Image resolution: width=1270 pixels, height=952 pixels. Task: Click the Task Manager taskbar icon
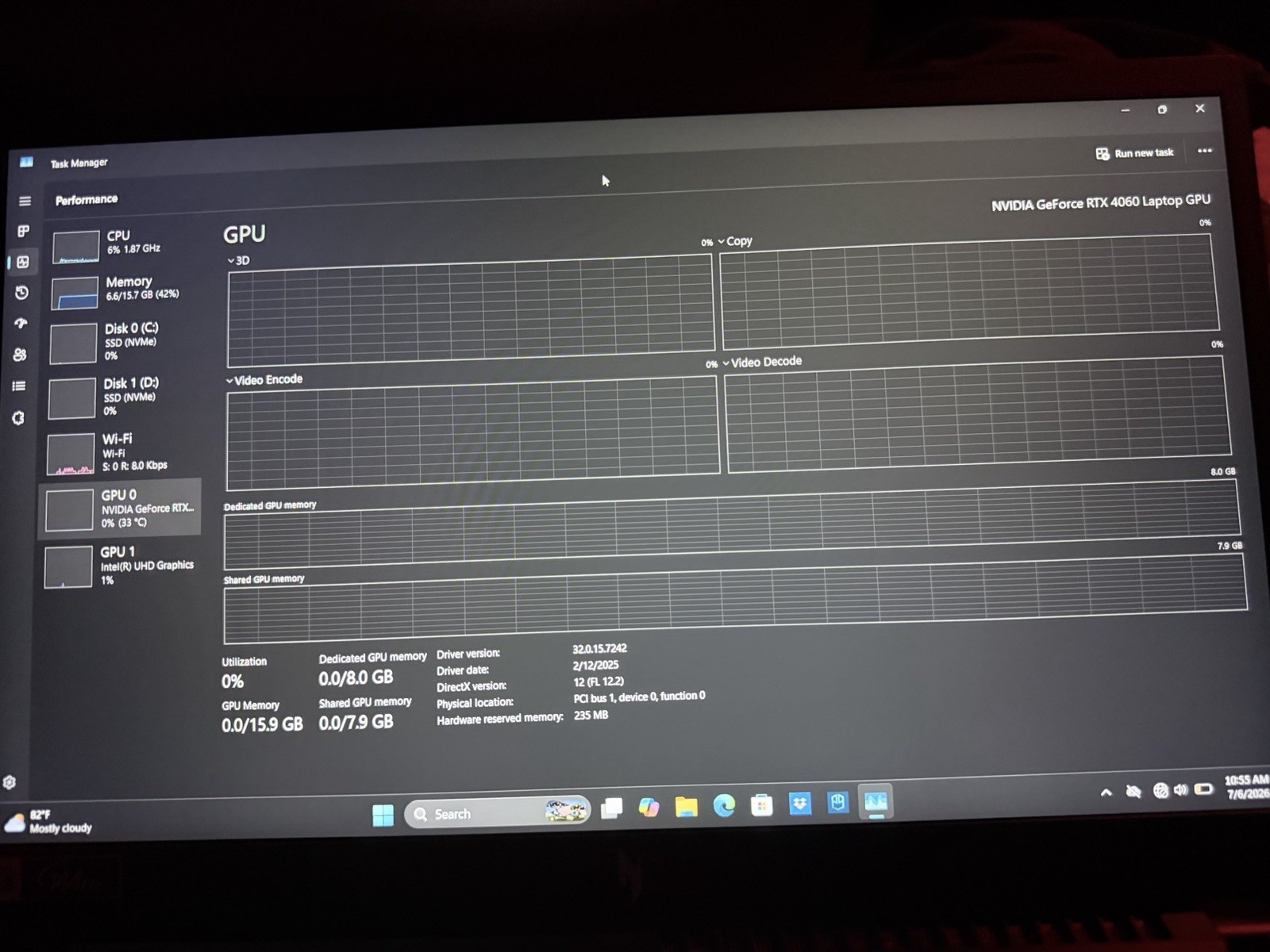[876, 801]
